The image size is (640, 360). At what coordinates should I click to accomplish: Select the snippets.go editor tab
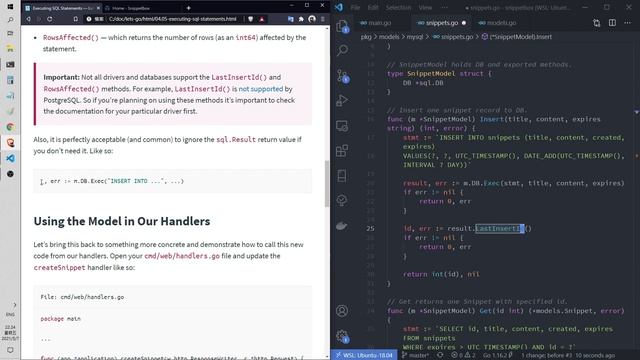(x=442, y=23)
